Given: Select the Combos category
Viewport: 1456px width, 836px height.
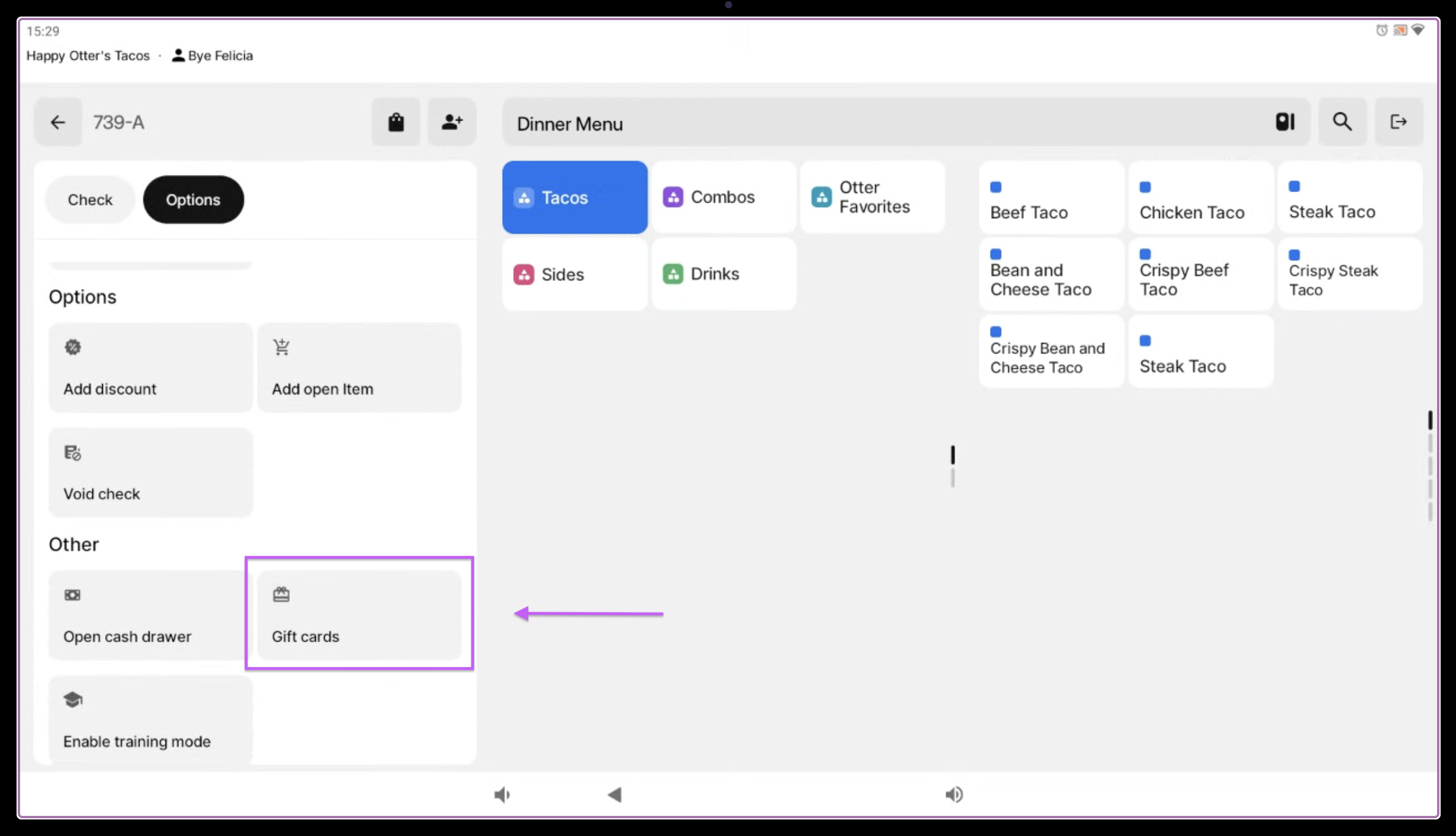Looking at the screenshot, I should pos(723,197).
